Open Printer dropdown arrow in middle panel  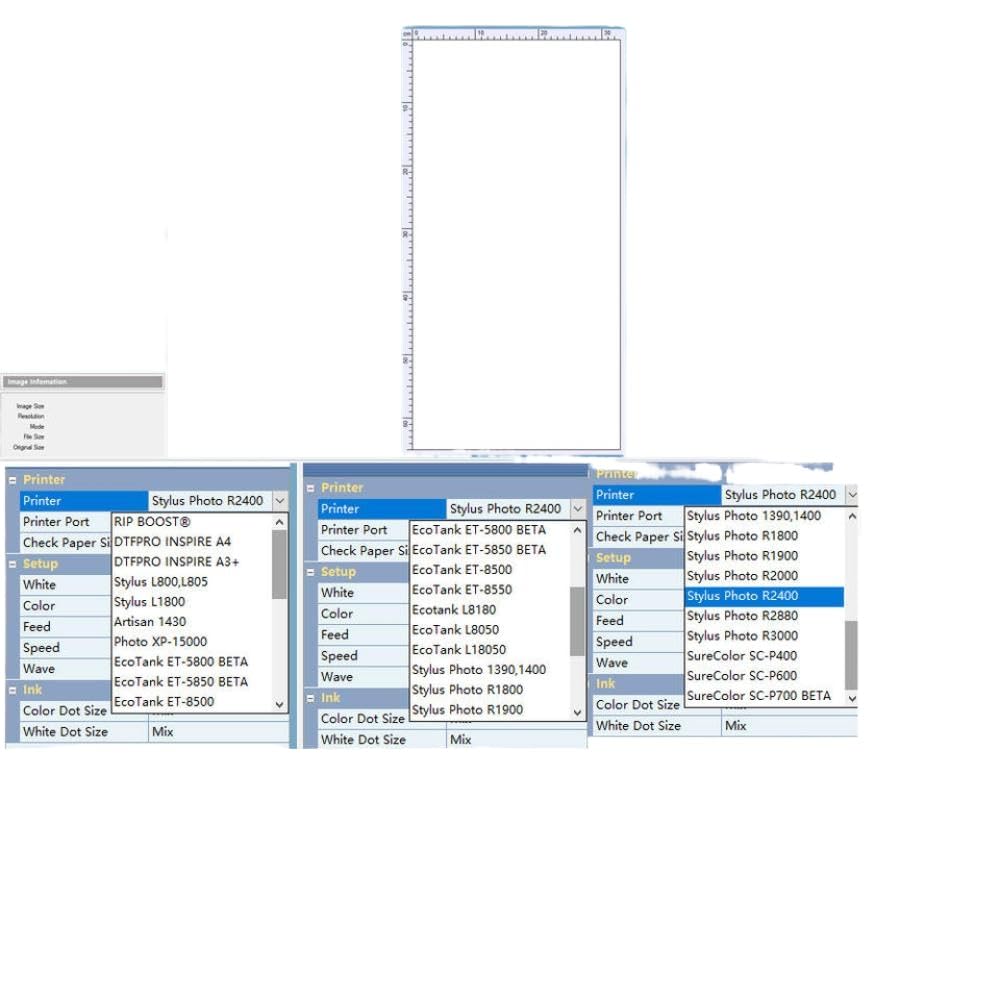coord(578,509)
